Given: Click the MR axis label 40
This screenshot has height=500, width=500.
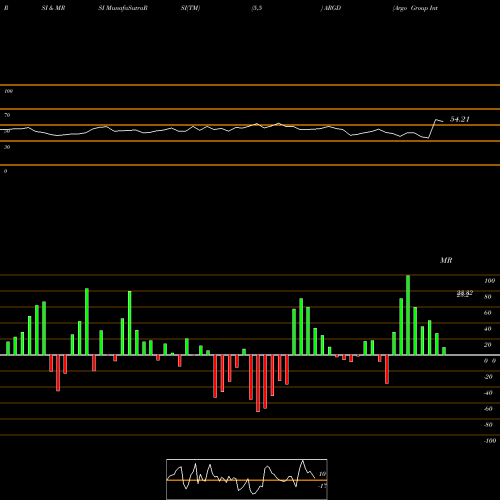Looking at the screenshot, I should pos(488,329).
